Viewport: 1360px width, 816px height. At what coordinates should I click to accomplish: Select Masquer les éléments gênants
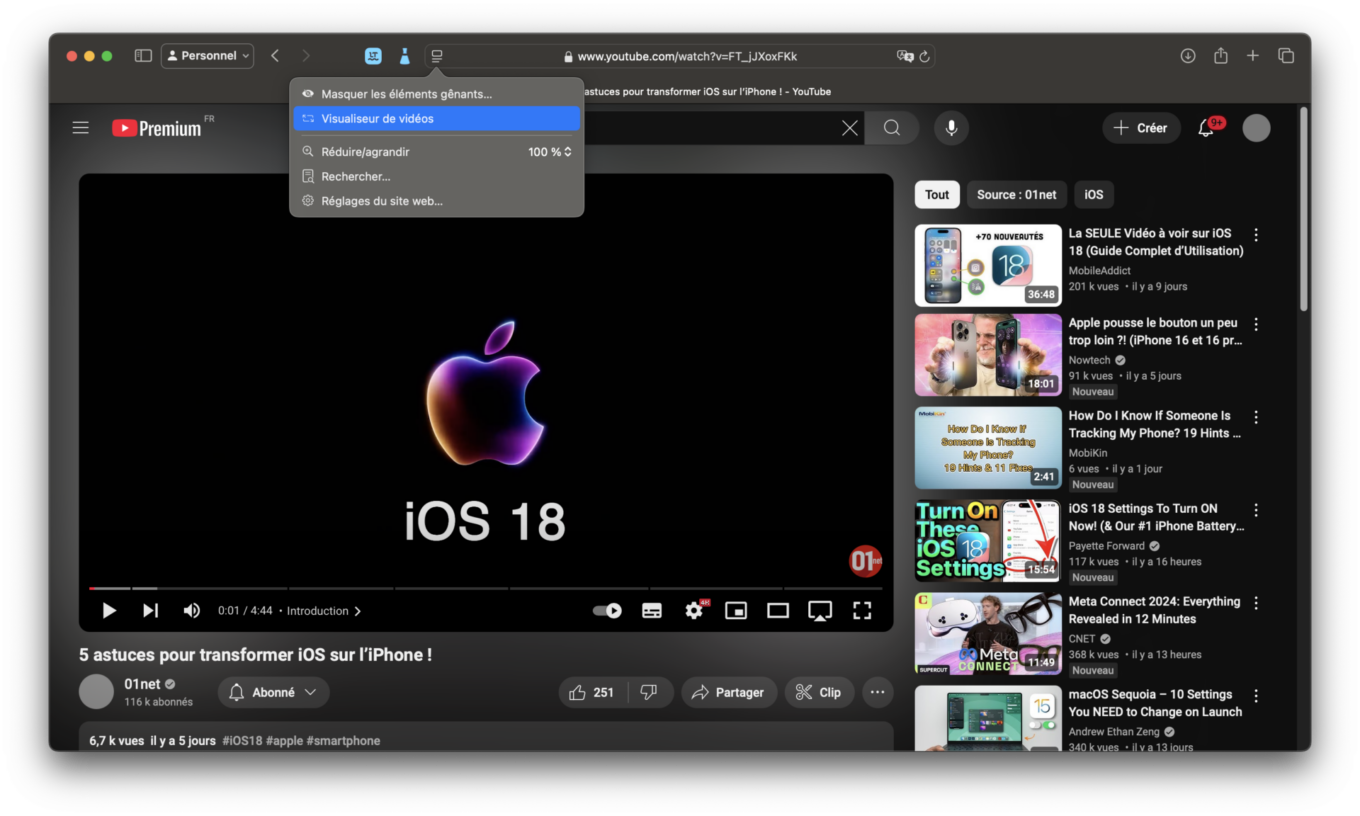(436, 94)
